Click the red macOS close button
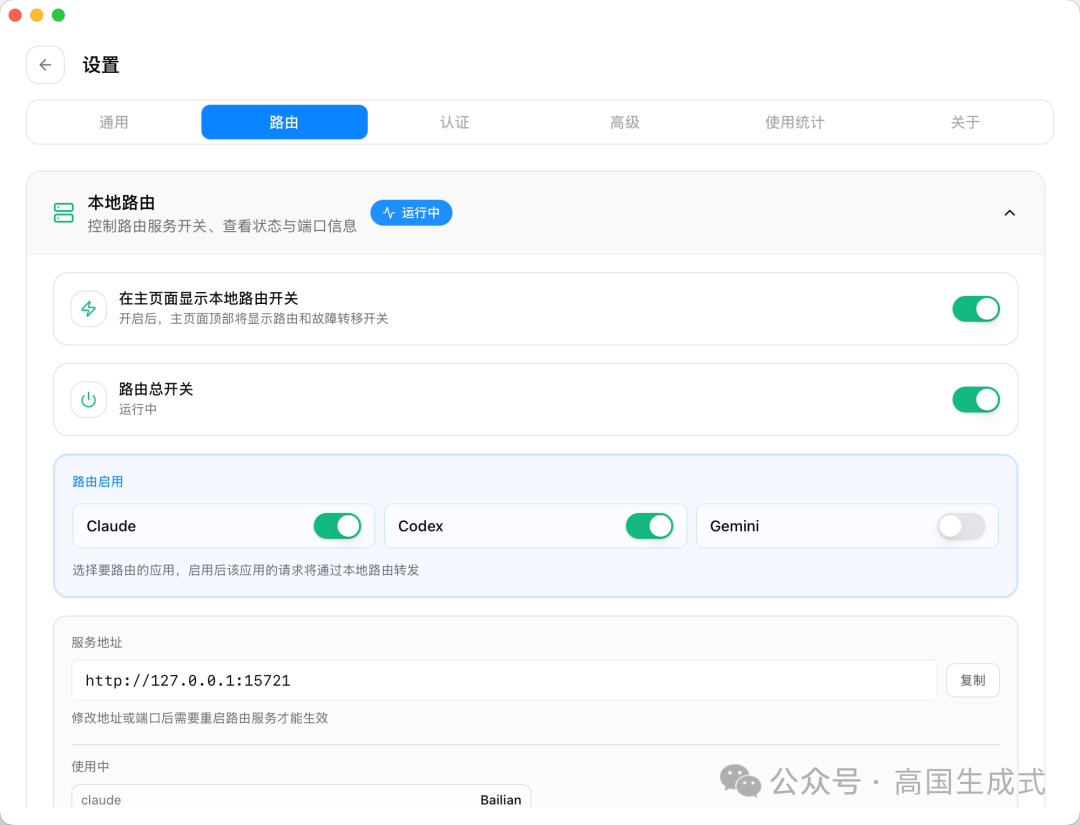This screenshot has width=1080, height=825. click(15, 15)
